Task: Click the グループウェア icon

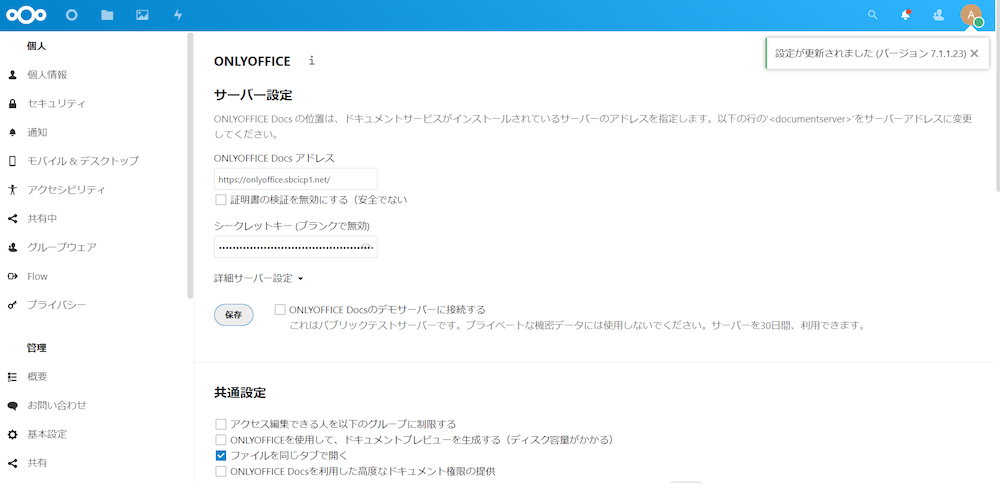Action: pyautogui.click(x=12, y=248)
